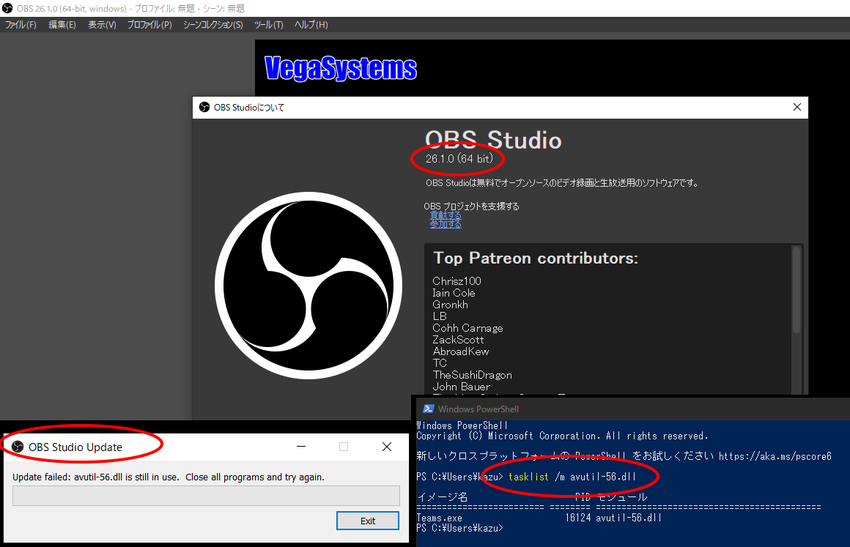The image size is (850, 547).
Task: Click the tasklist command in PowerShell
Action: tap(572, 477)
